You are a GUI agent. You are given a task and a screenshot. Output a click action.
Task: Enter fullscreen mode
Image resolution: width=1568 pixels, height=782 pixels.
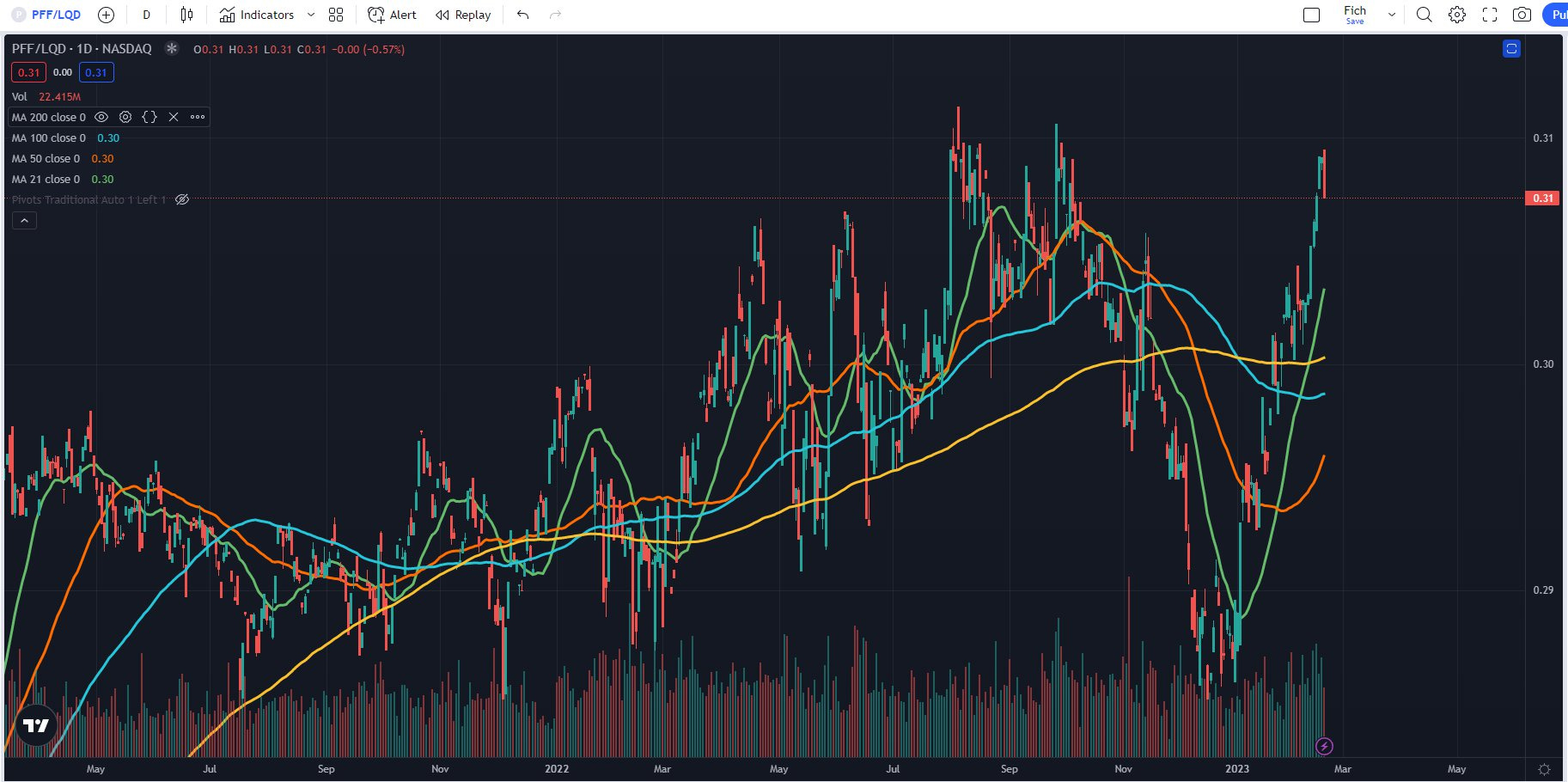(1490, 15)
